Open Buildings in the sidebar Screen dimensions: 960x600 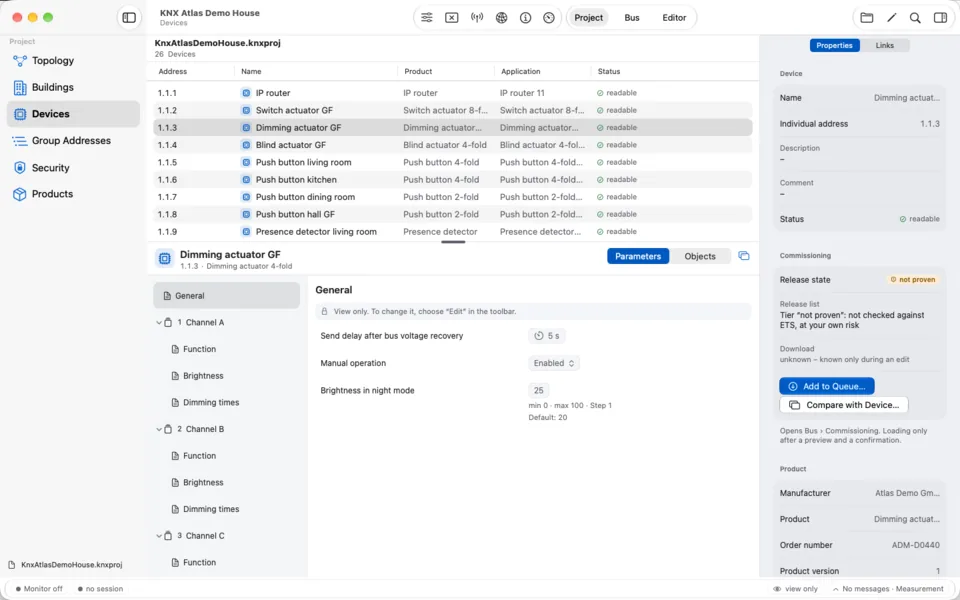click(x=73, y=88)
